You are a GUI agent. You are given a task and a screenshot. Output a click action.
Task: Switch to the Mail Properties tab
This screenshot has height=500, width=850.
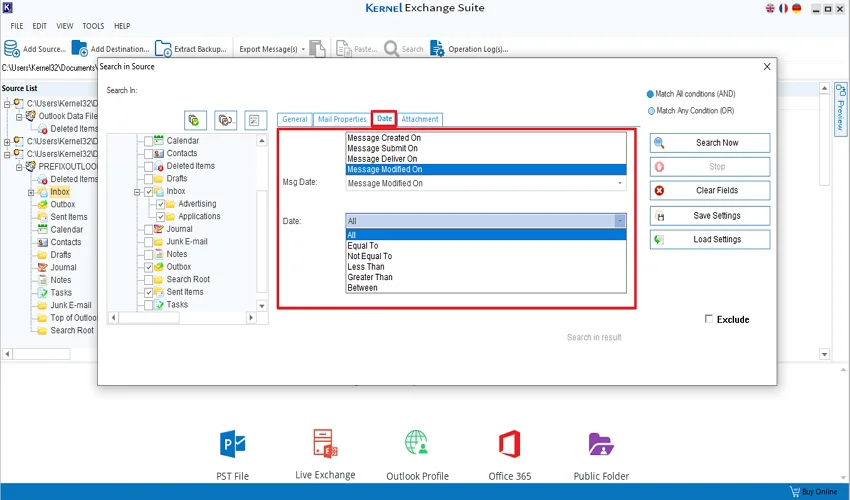coord(342,119)
